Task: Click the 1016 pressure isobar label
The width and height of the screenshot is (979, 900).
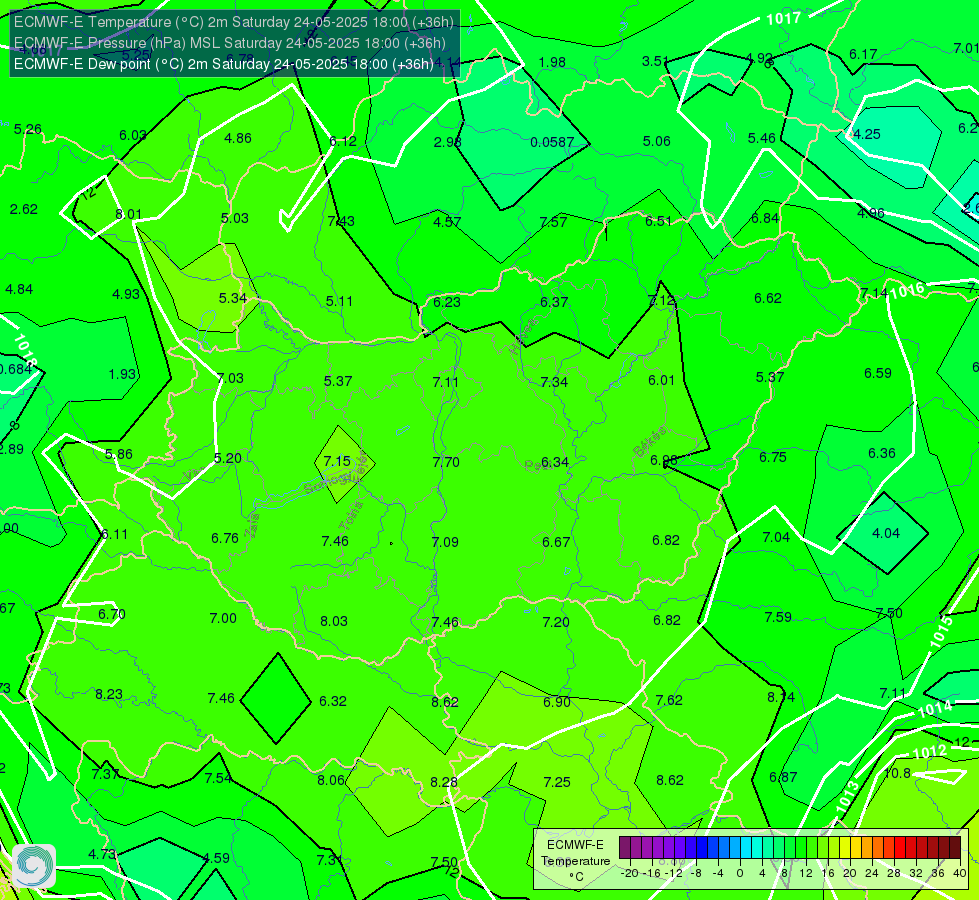Action: [x=907, y=290]
